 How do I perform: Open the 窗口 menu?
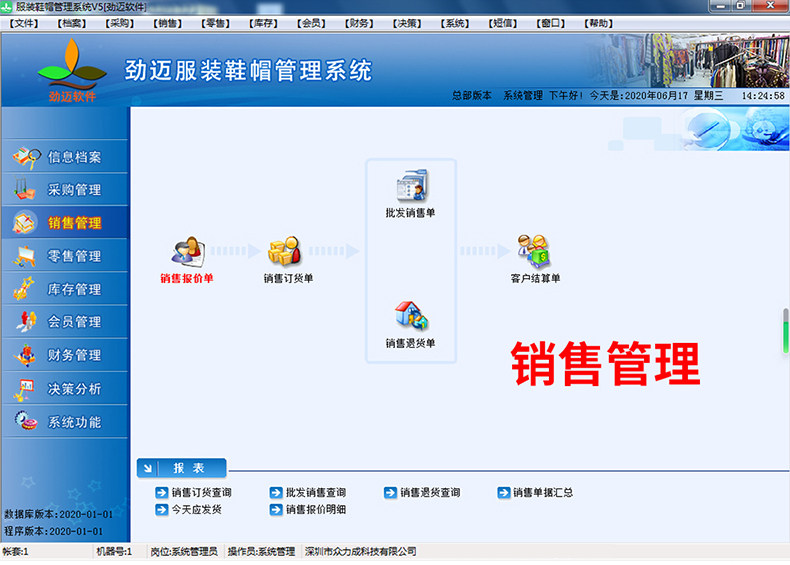550,23
